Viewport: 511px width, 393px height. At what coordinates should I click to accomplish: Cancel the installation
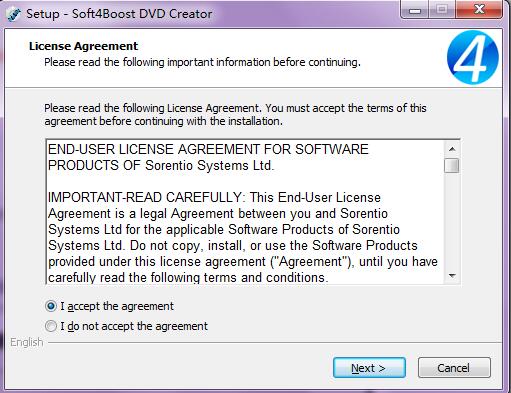(454, 368)
